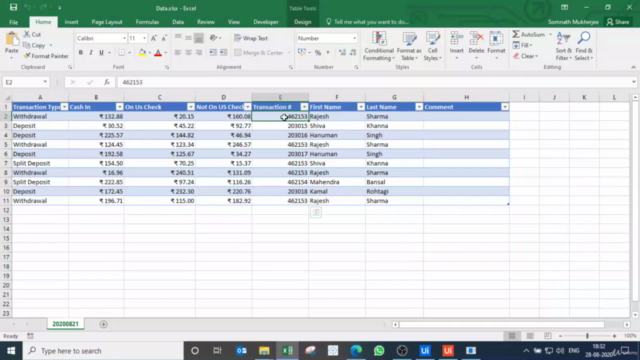Click the Name Box showing E2
The height and width of the screenshot is (360, 640).
[25, 82]
